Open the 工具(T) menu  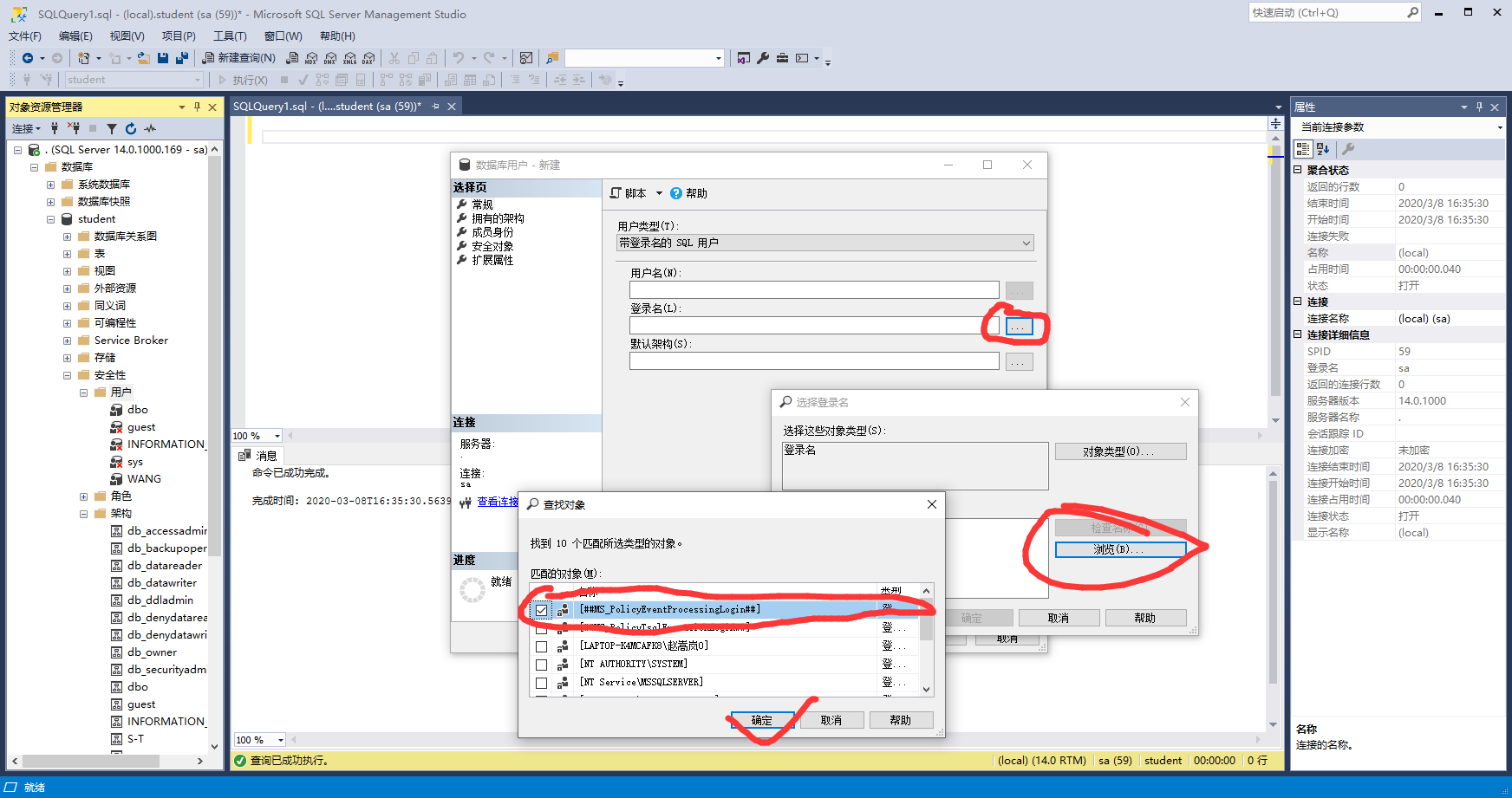(x=230, y=36)
